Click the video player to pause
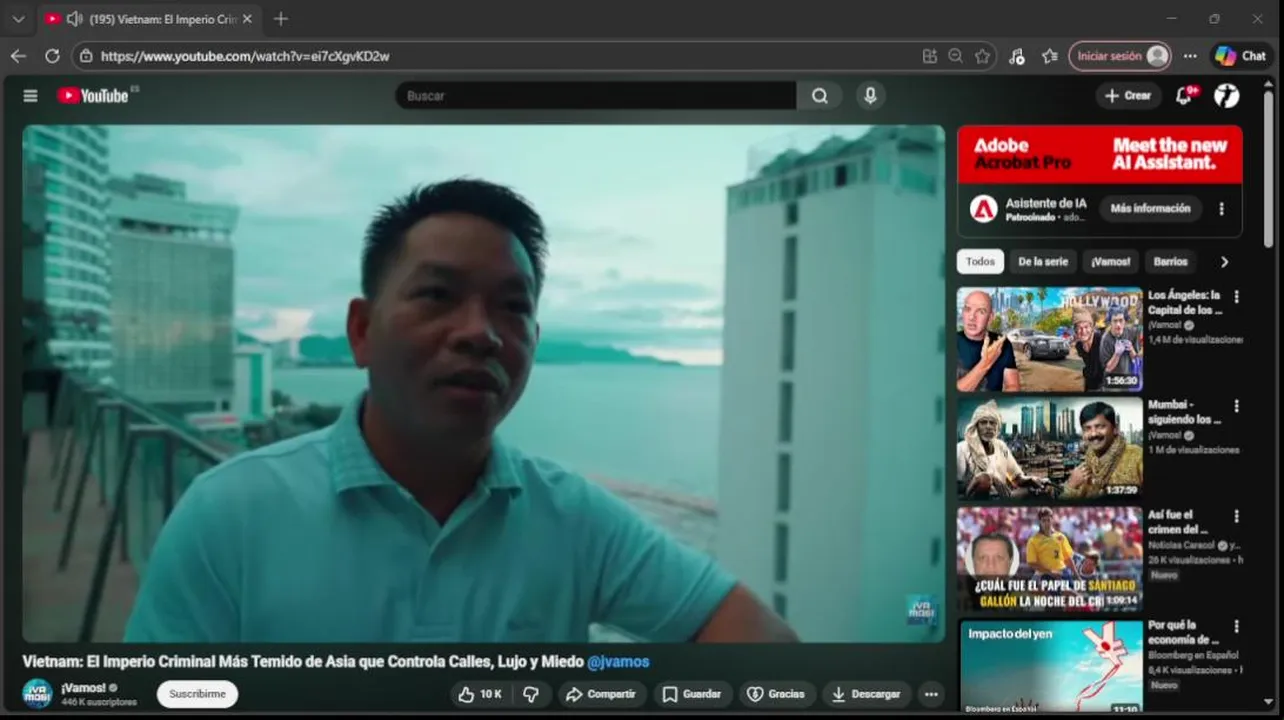The width and height of the screenshot is (1284, 720). (483, 383)
